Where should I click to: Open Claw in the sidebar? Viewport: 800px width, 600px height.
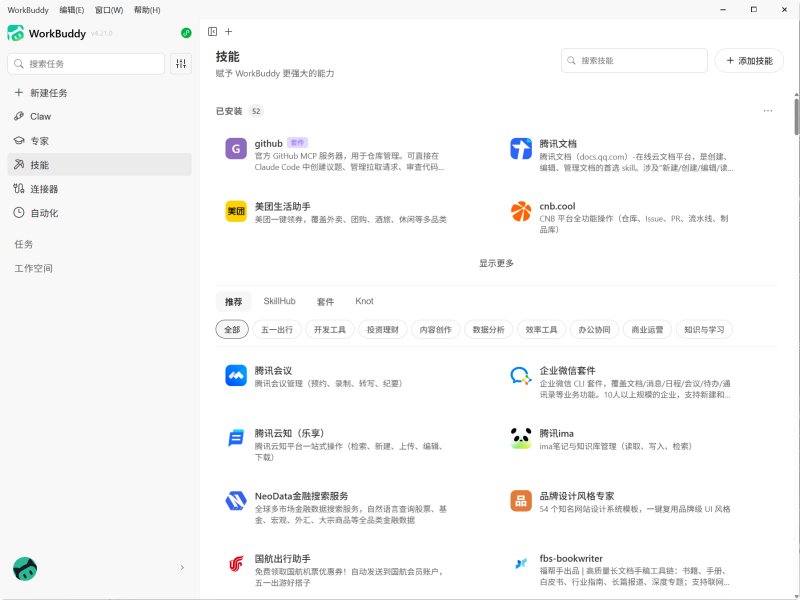point(99,116)
